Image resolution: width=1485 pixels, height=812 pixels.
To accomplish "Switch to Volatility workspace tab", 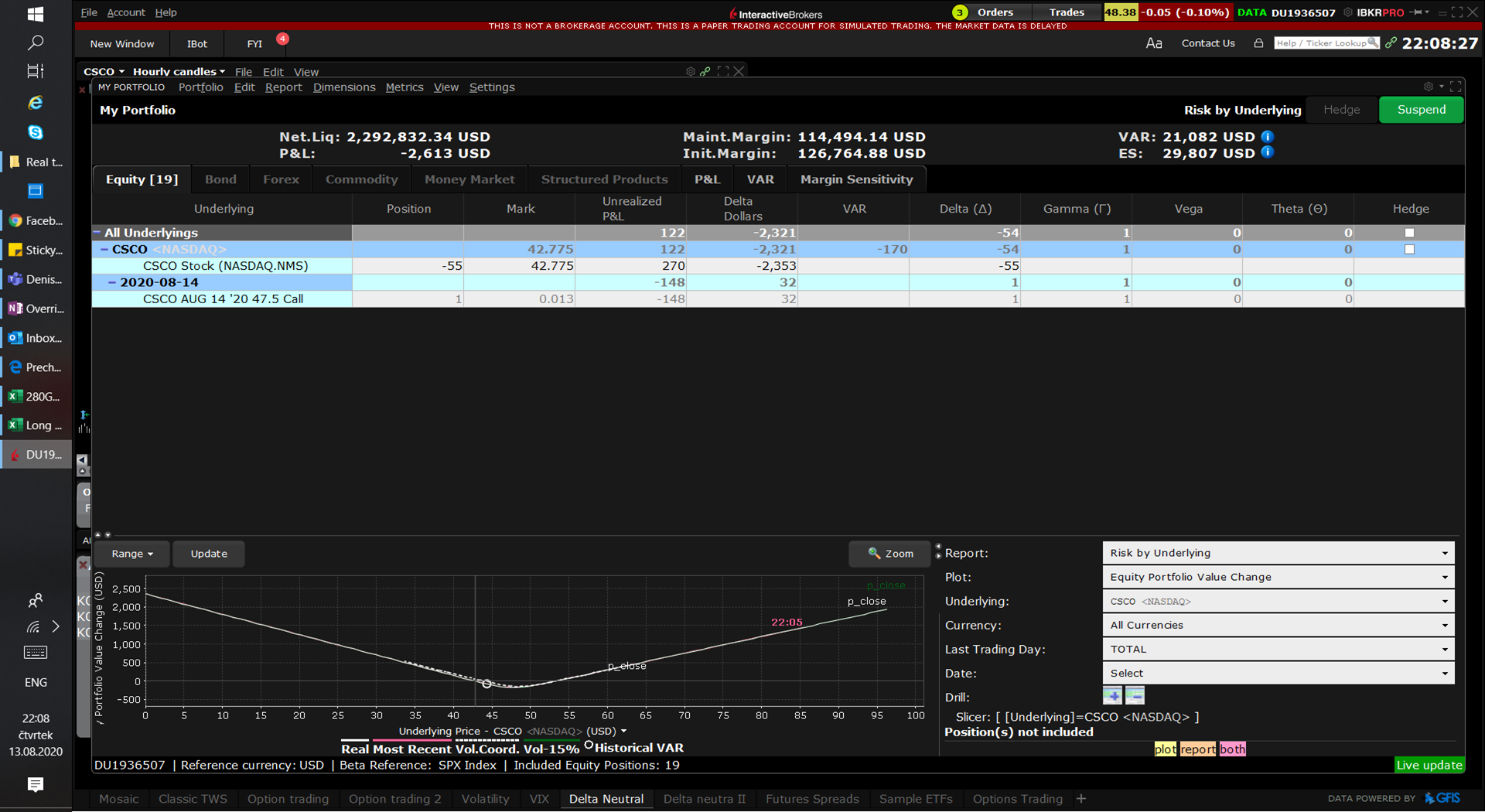I will (485, 799).
